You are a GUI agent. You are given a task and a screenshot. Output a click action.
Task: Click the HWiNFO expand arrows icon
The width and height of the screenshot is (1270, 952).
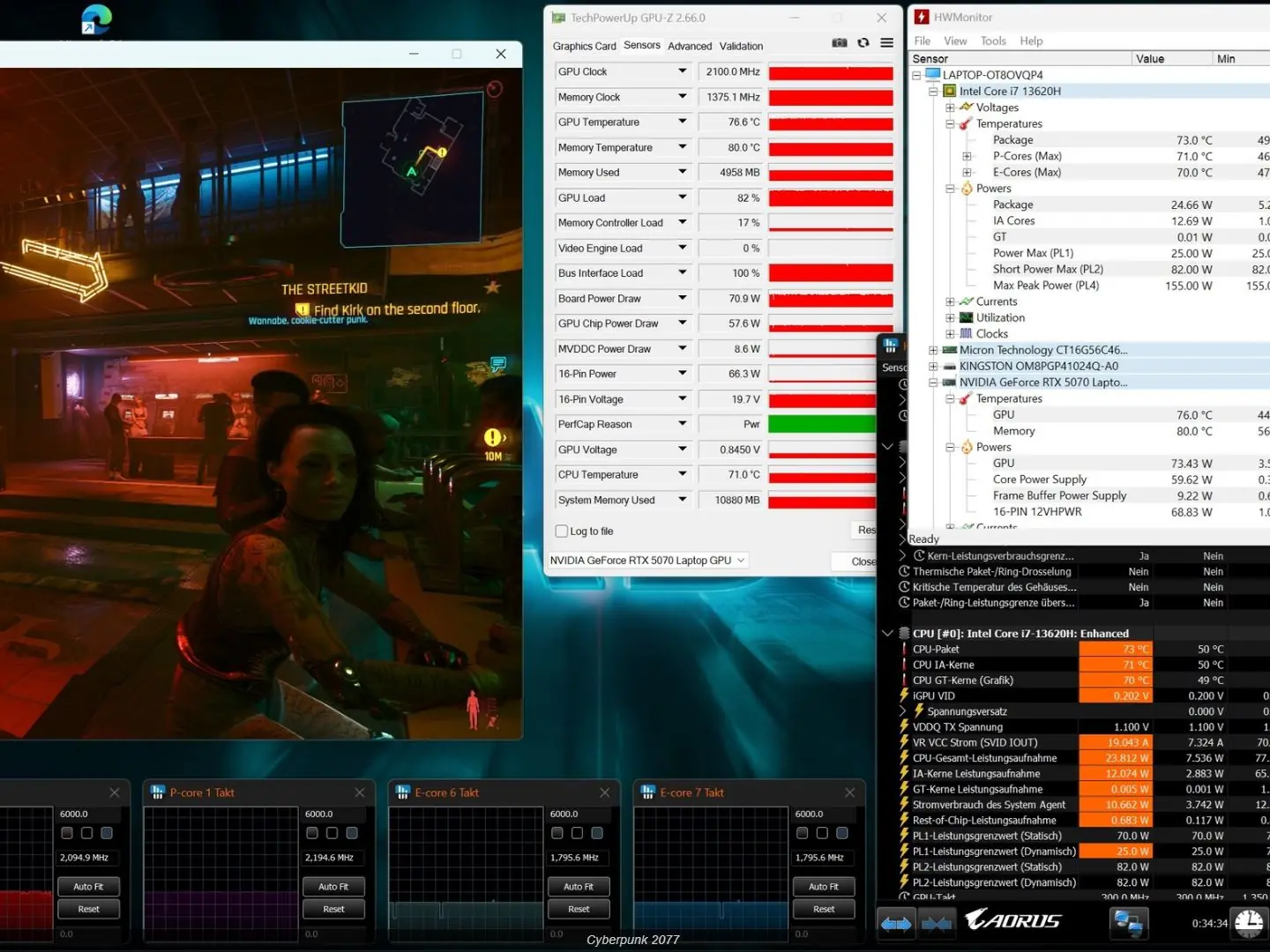coord(896,923)
